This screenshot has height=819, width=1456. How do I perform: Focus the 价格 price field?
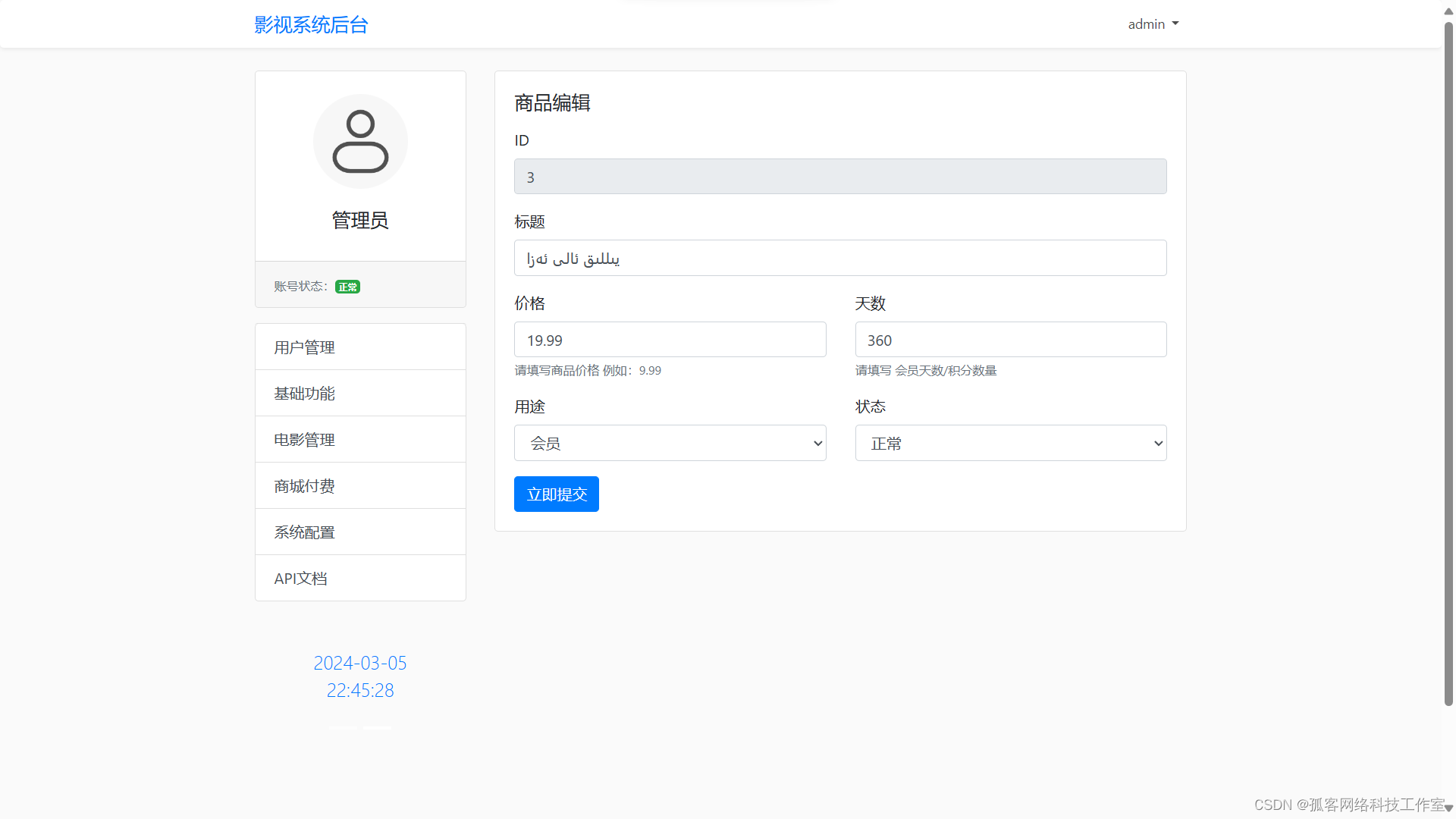click(670, 340)
